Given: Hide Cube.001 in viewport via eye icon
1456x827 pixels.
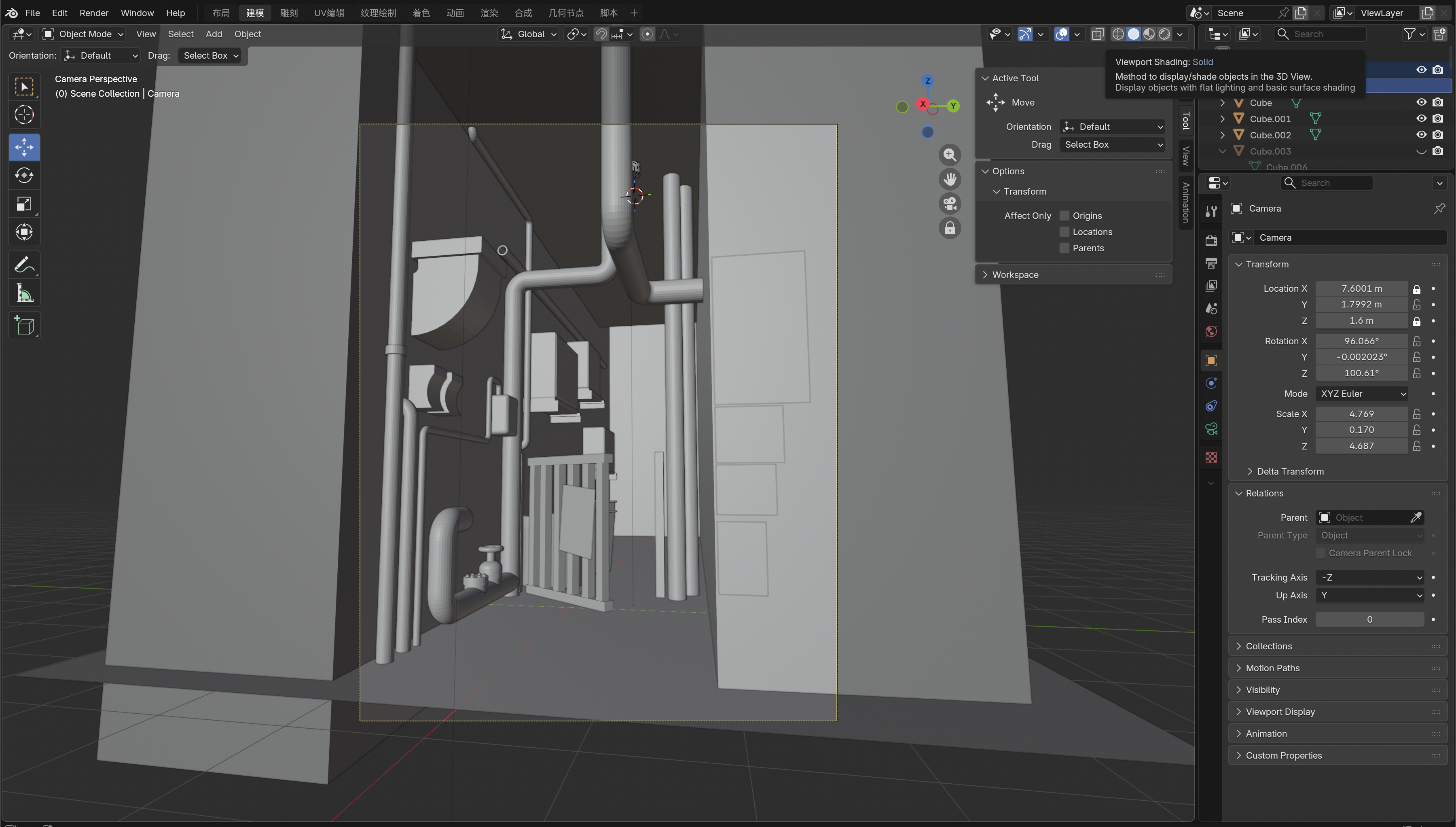Looking at the screenshot, I should tap(1421, 119).
